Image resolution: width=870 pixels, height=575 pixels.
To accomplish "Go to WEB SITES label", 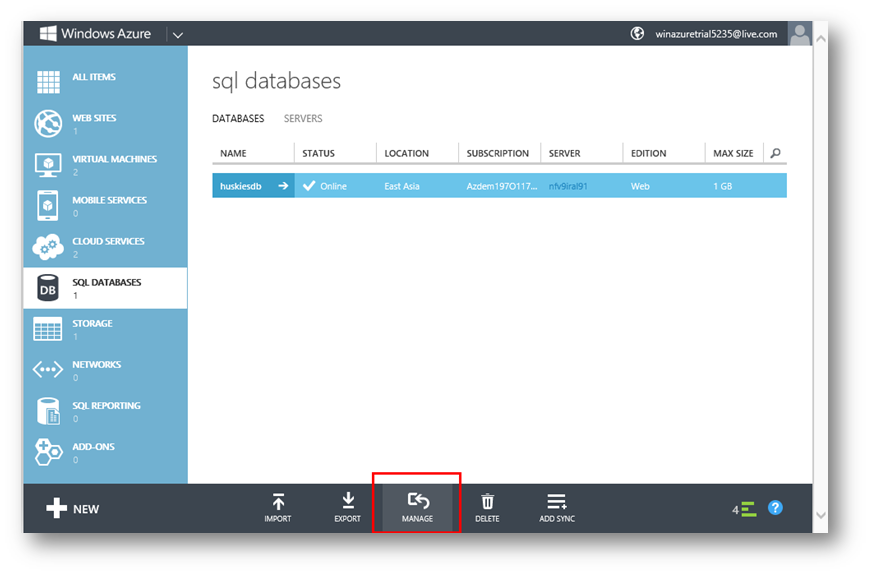I will pyautogui.click(x=94, y=118).
